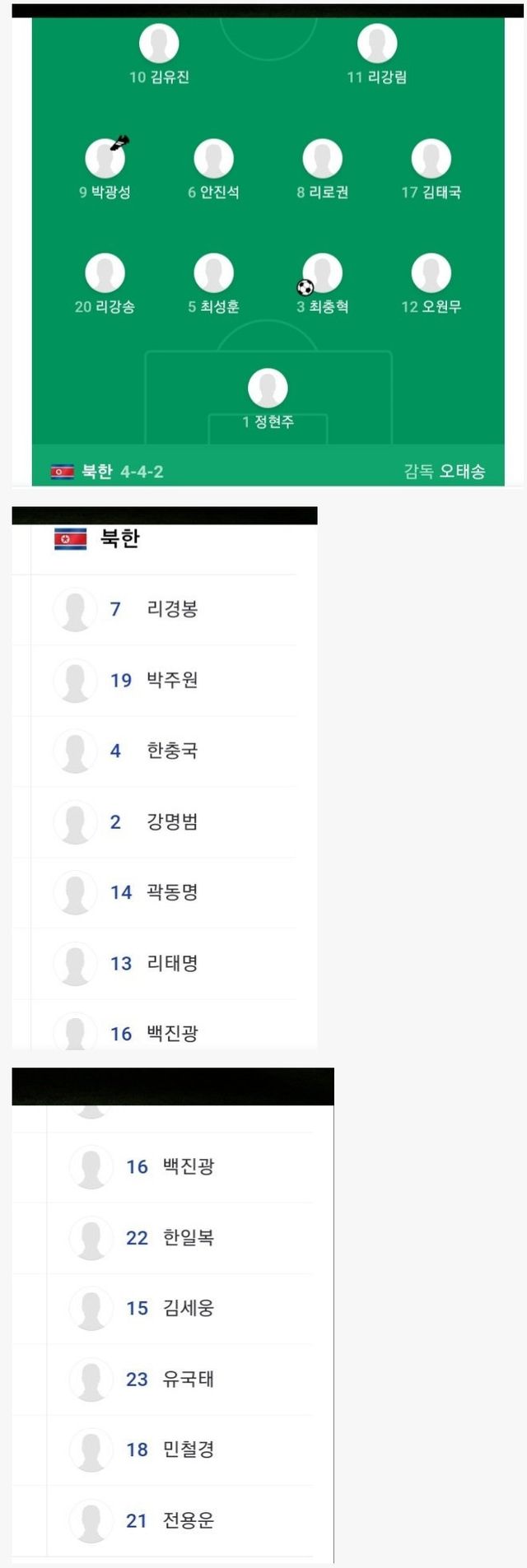527x1568 pixels.
Task: Click the goal ball icon on 최충혁
Action: pyautogui.click(x=305, y=287)
